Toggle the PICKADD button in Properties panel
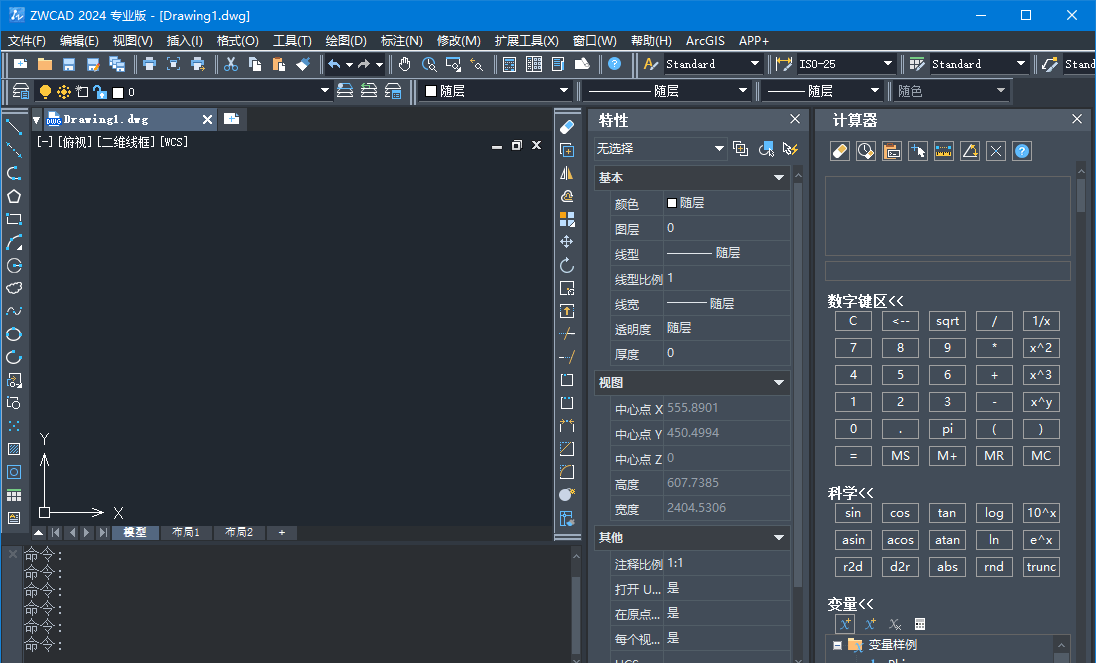 pyautogui.click(x=740, y=149)
